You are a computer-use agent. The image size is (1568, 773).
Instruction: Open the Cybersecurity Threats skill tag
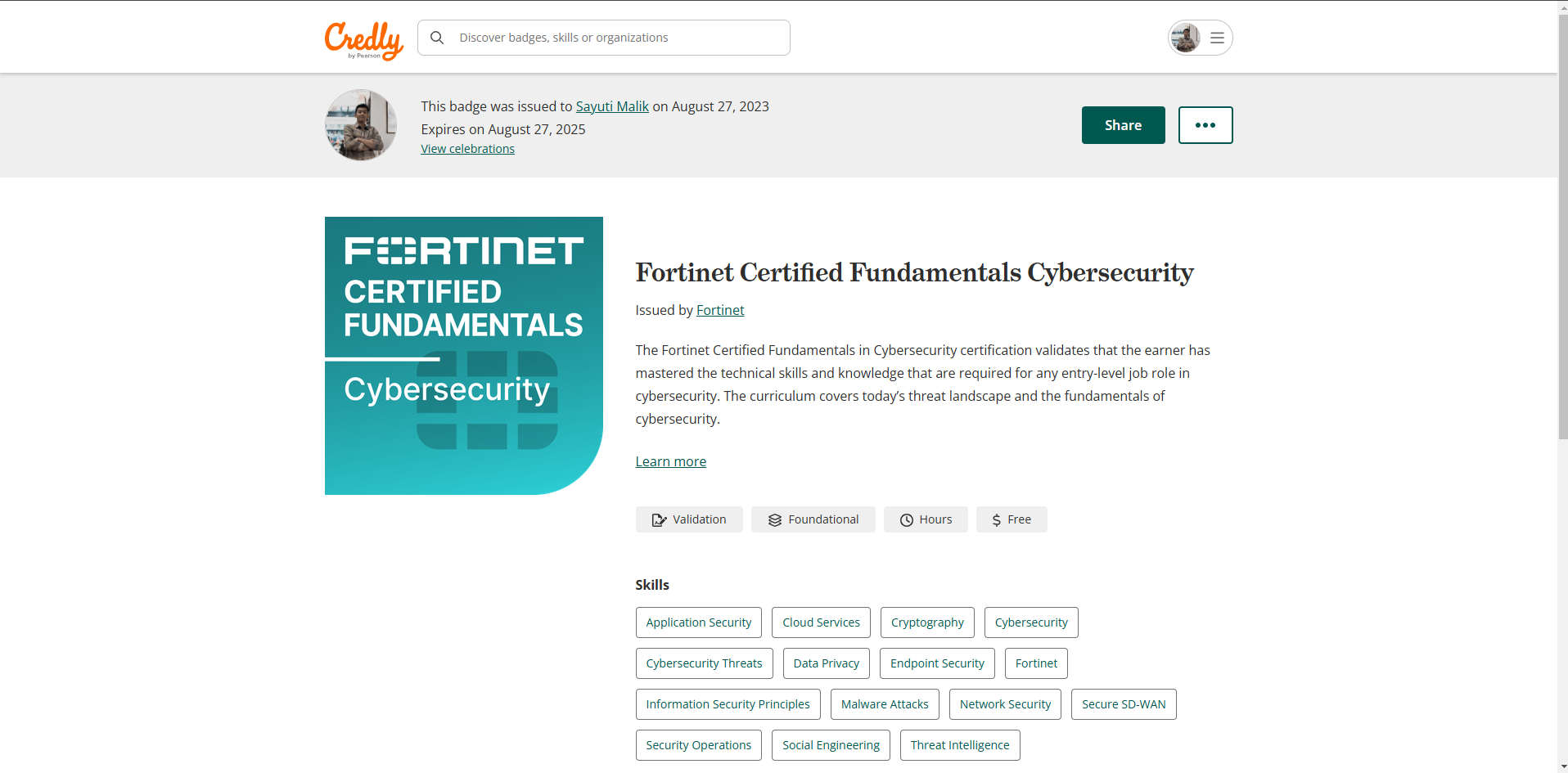704,663
